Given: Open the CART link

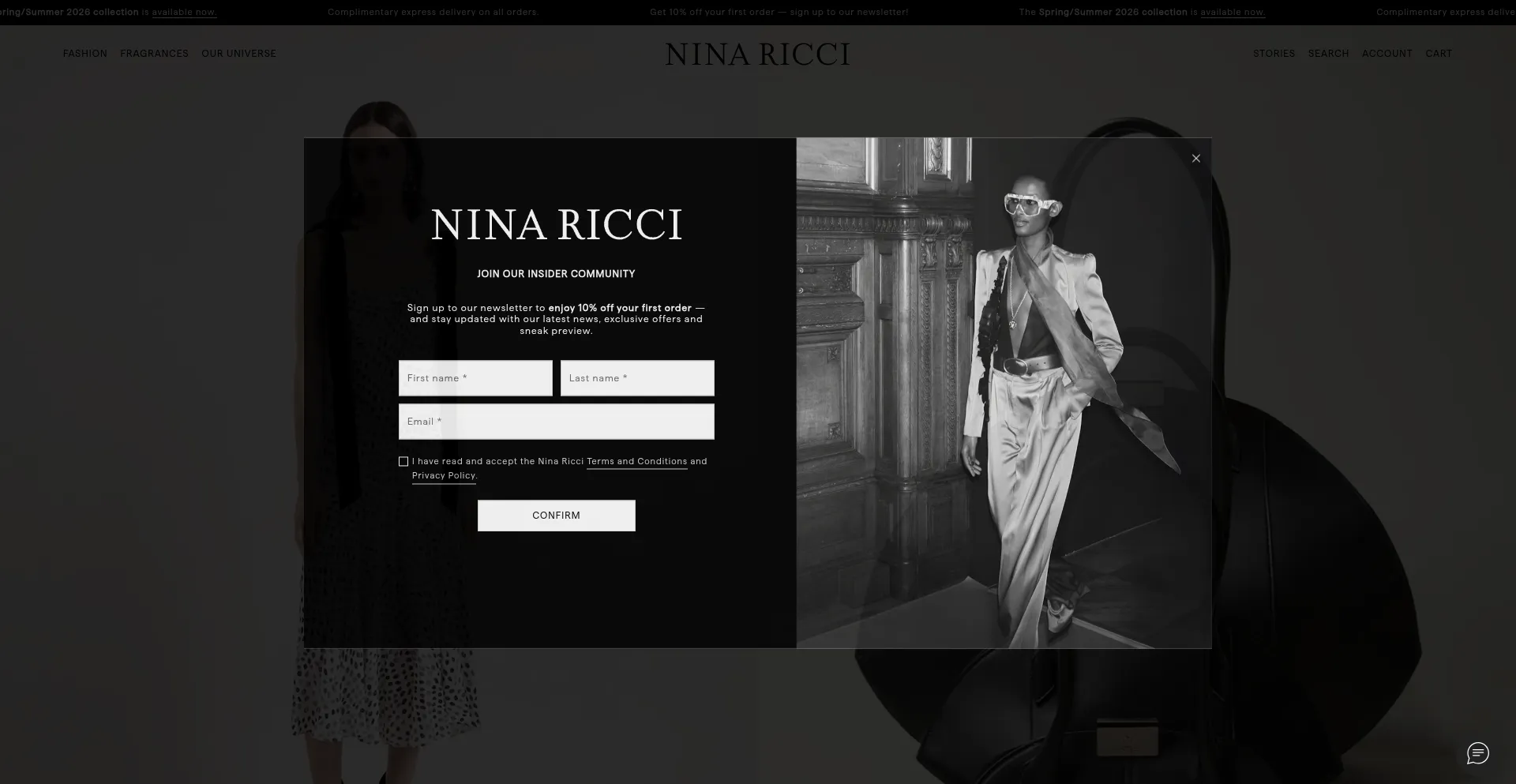Looking at the screenshot, I should pos(1439,54).
